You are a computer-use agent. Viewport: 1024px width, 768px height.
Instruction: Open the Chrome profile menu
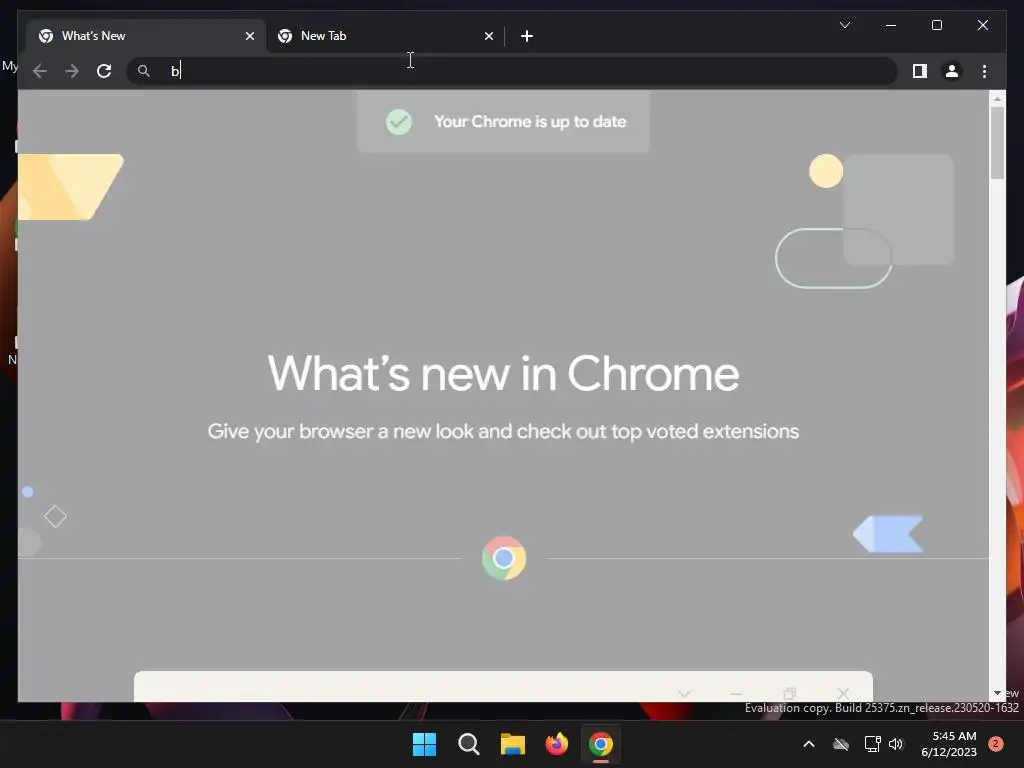[x=952, y=71]
